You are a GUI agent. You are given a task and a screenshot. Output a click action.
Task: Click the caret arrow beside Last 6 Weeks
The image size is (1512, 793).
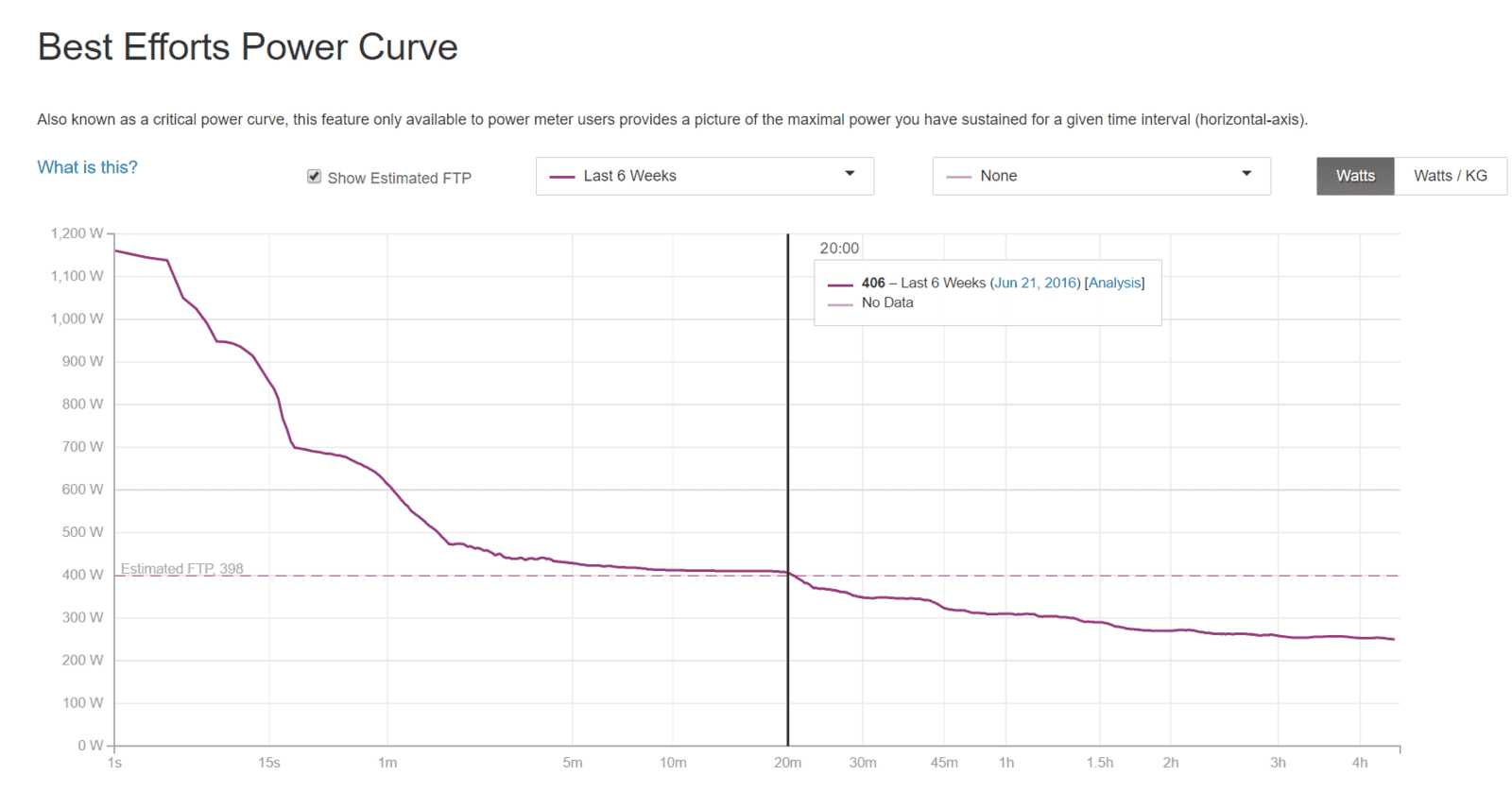(850, 174)
